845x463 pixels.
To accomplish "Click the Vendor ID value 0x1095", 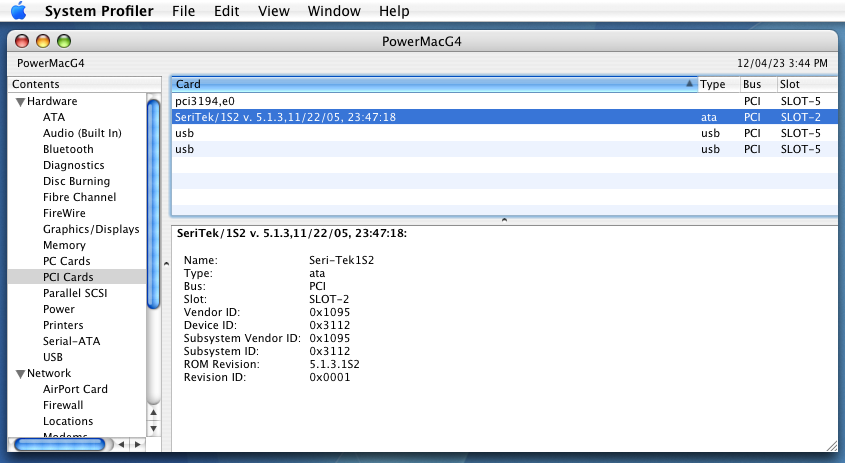I will (x=329, y=313).
